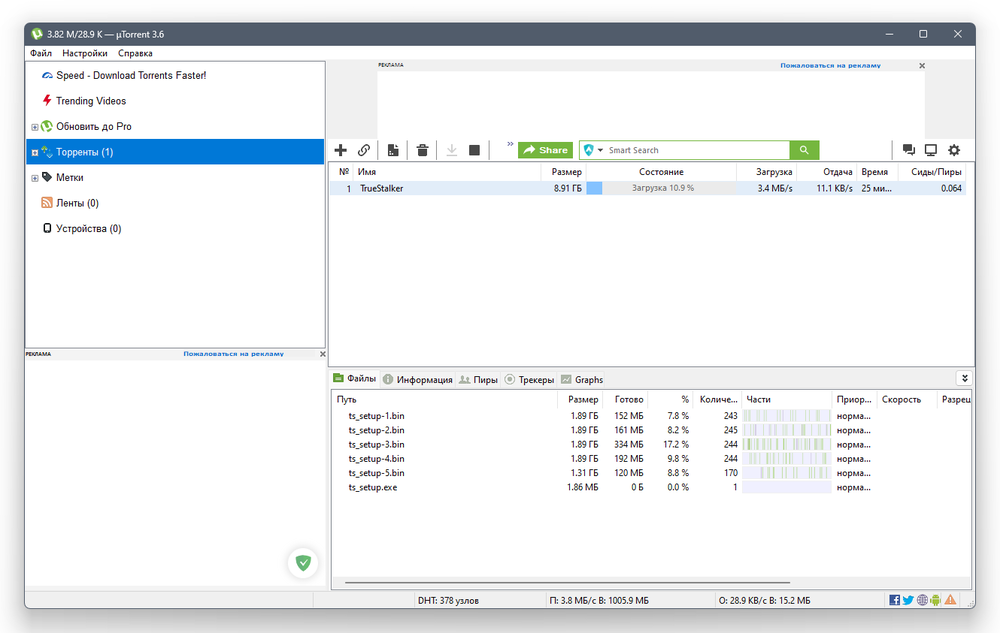Open the search provider dropdown arrow
This screenshot has height=633, width=1000.
[x=600, y=151]
